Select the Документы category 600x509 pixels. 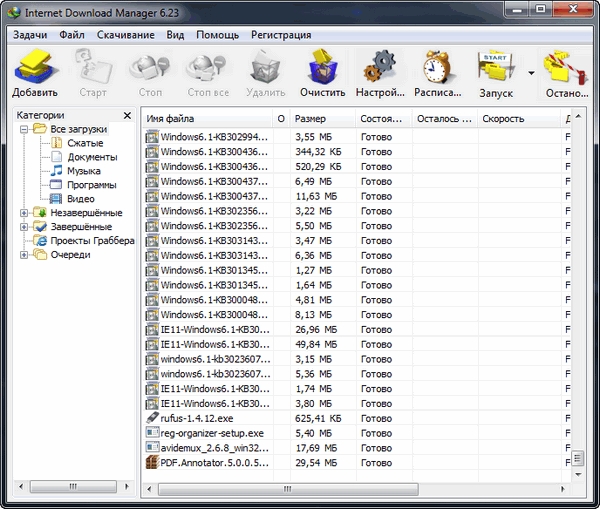coord(92,157)
